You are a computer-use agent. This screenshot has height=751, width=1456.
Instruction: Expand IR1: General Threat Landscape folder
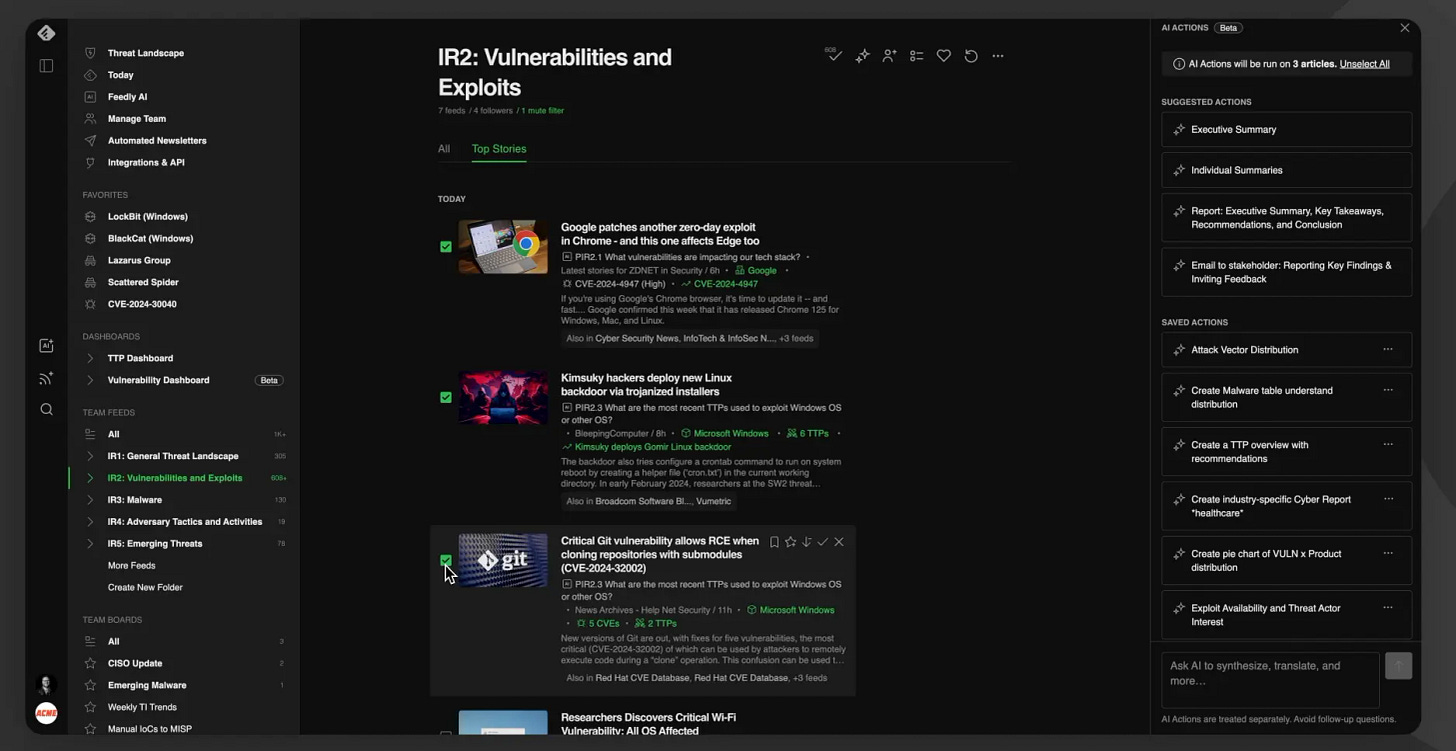pos(90,456)
